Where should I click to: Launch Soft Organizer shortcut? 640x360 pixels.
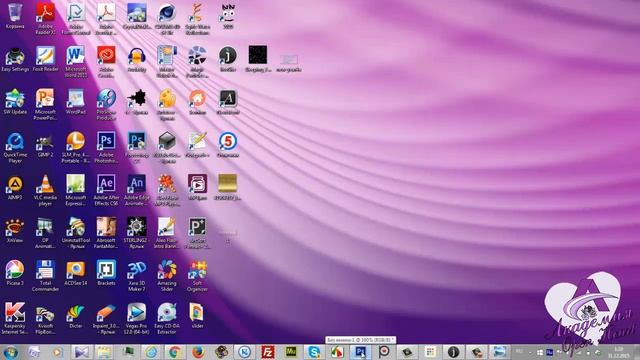pyautogui.click(x=197, y=276)
